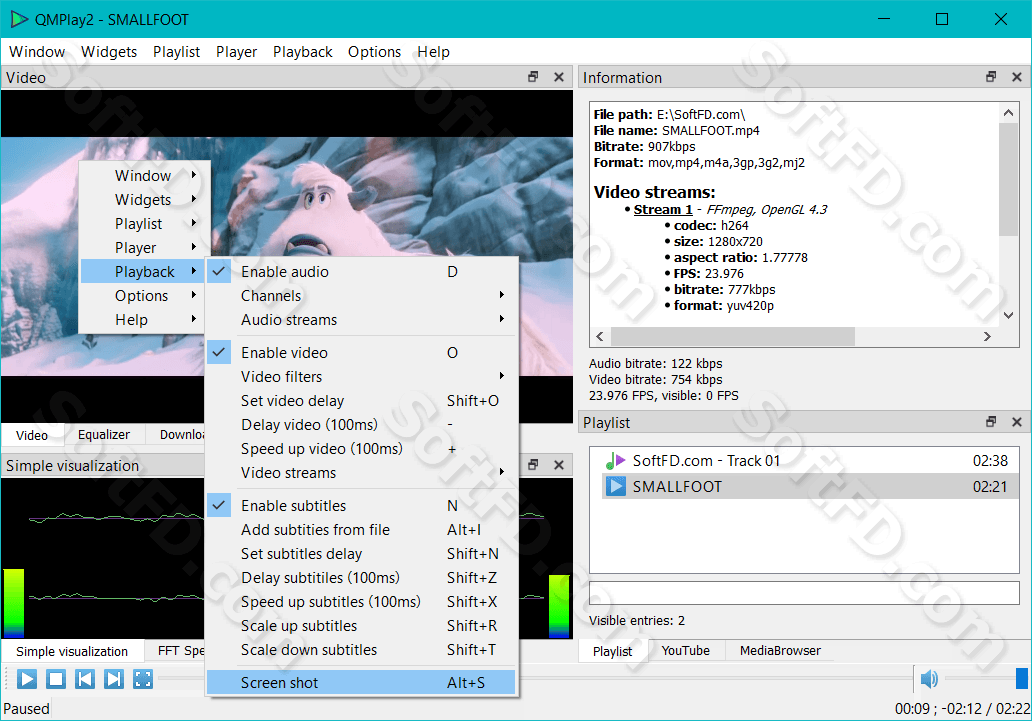This screenshot has height=721, width=1032.
Task: Open the Window menu in menu bar
Action: click(37, 51)
